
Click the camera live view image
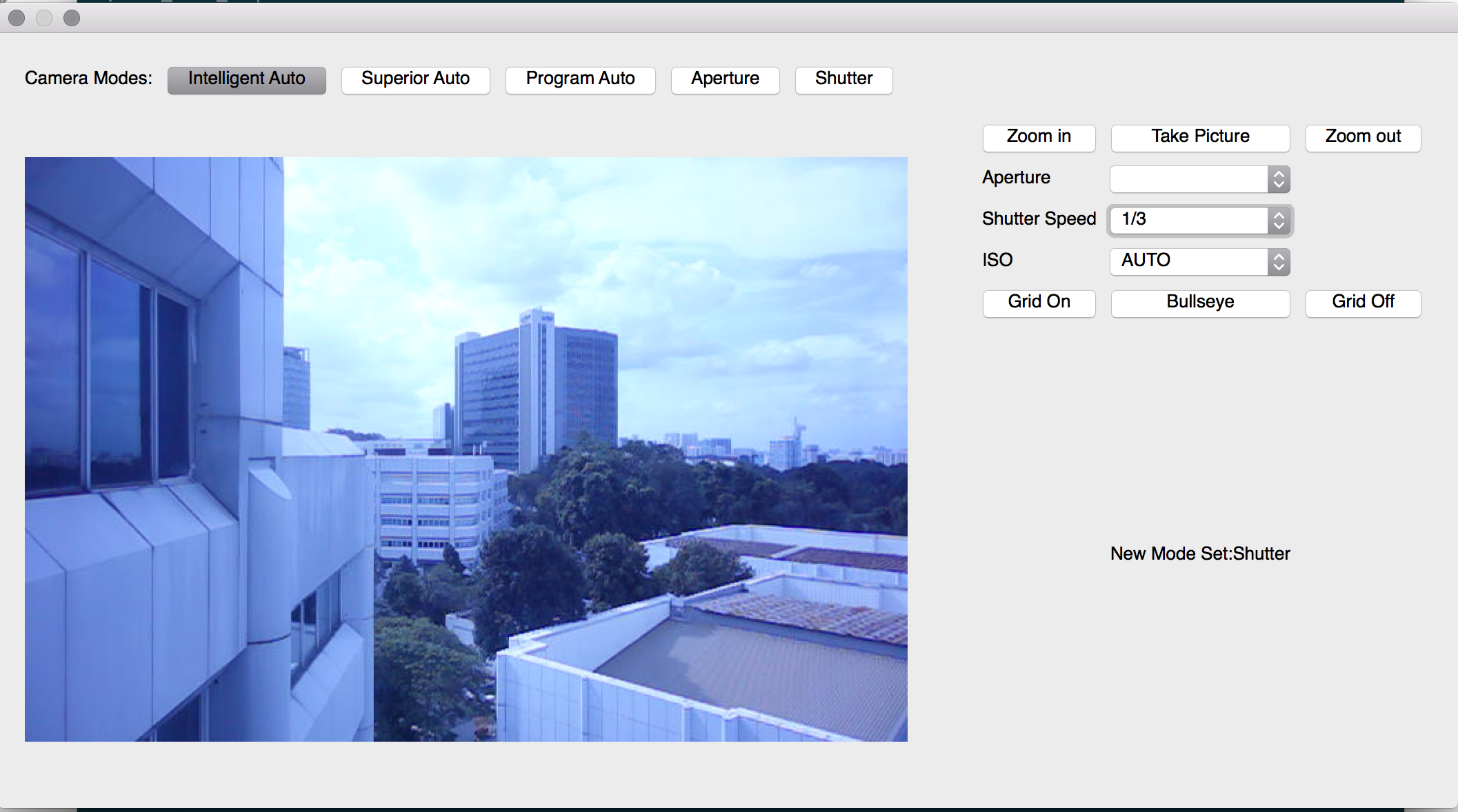point(466,449)
